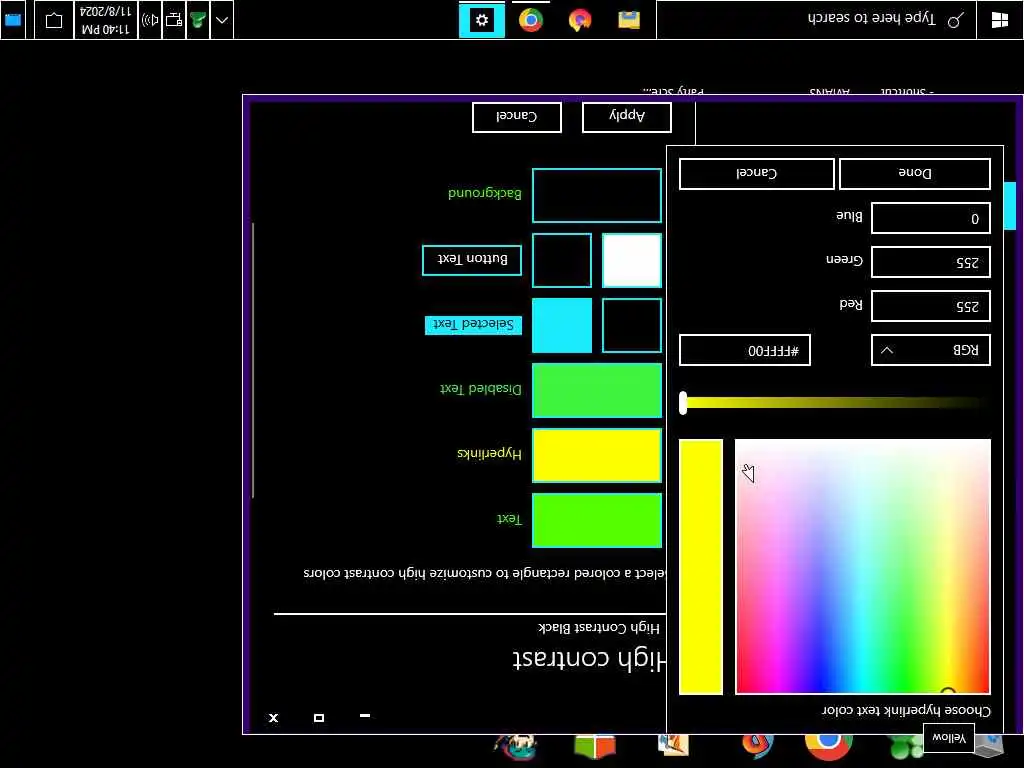Click the circular selector handle in the spectrum

pyautogui.click(x=948, y=693)
